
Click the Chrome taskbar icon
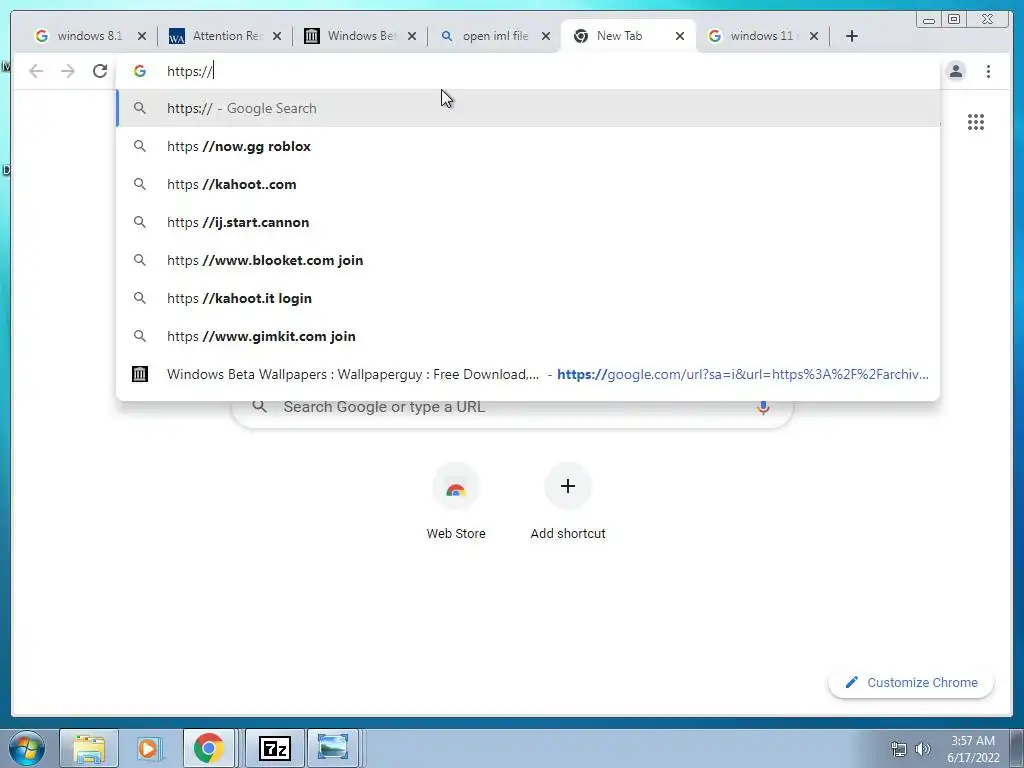[x=208, y=748]
